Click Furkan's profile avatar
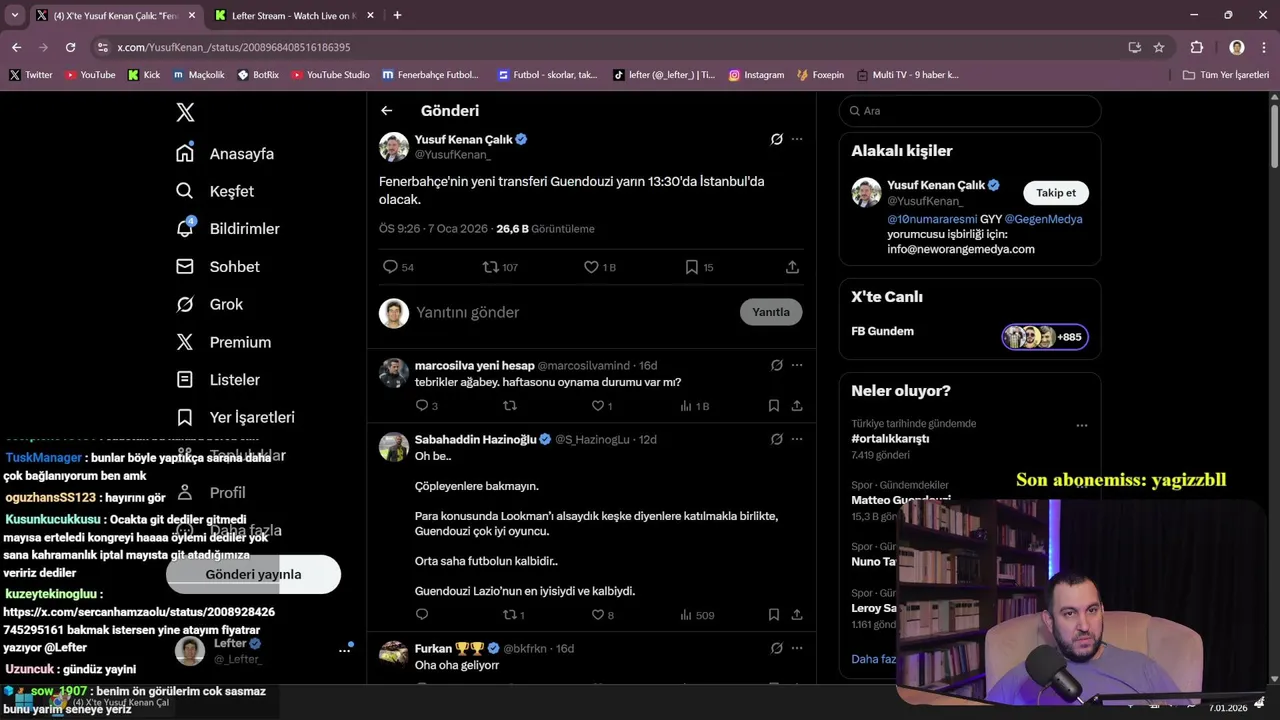The height and width of the screenshot is (720, 1280). click(394, 656)
